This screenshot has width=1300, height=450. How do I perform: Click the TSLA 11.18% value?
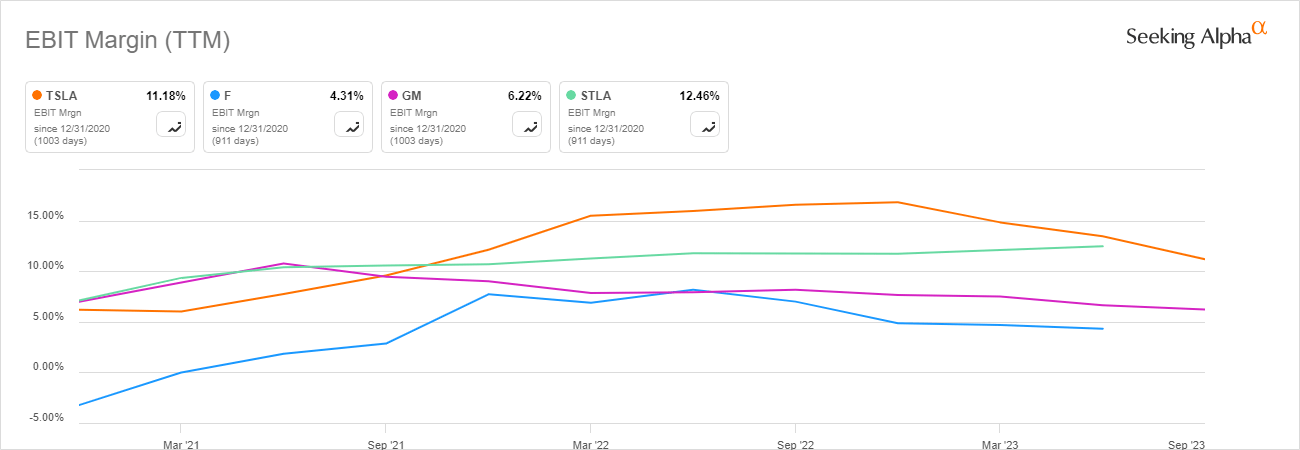pos(166,96)
